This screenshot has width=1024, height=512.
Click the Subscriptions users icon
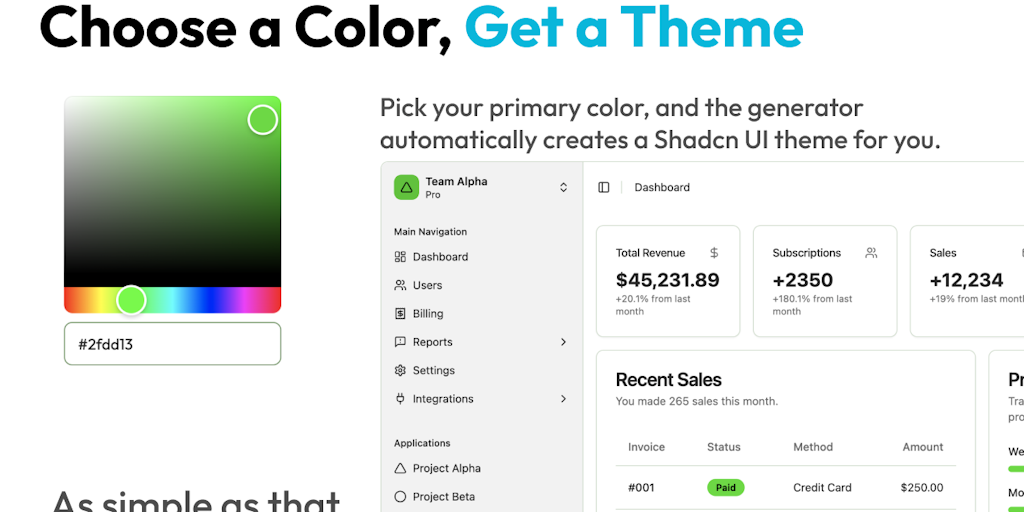click(x=871, y=253)
